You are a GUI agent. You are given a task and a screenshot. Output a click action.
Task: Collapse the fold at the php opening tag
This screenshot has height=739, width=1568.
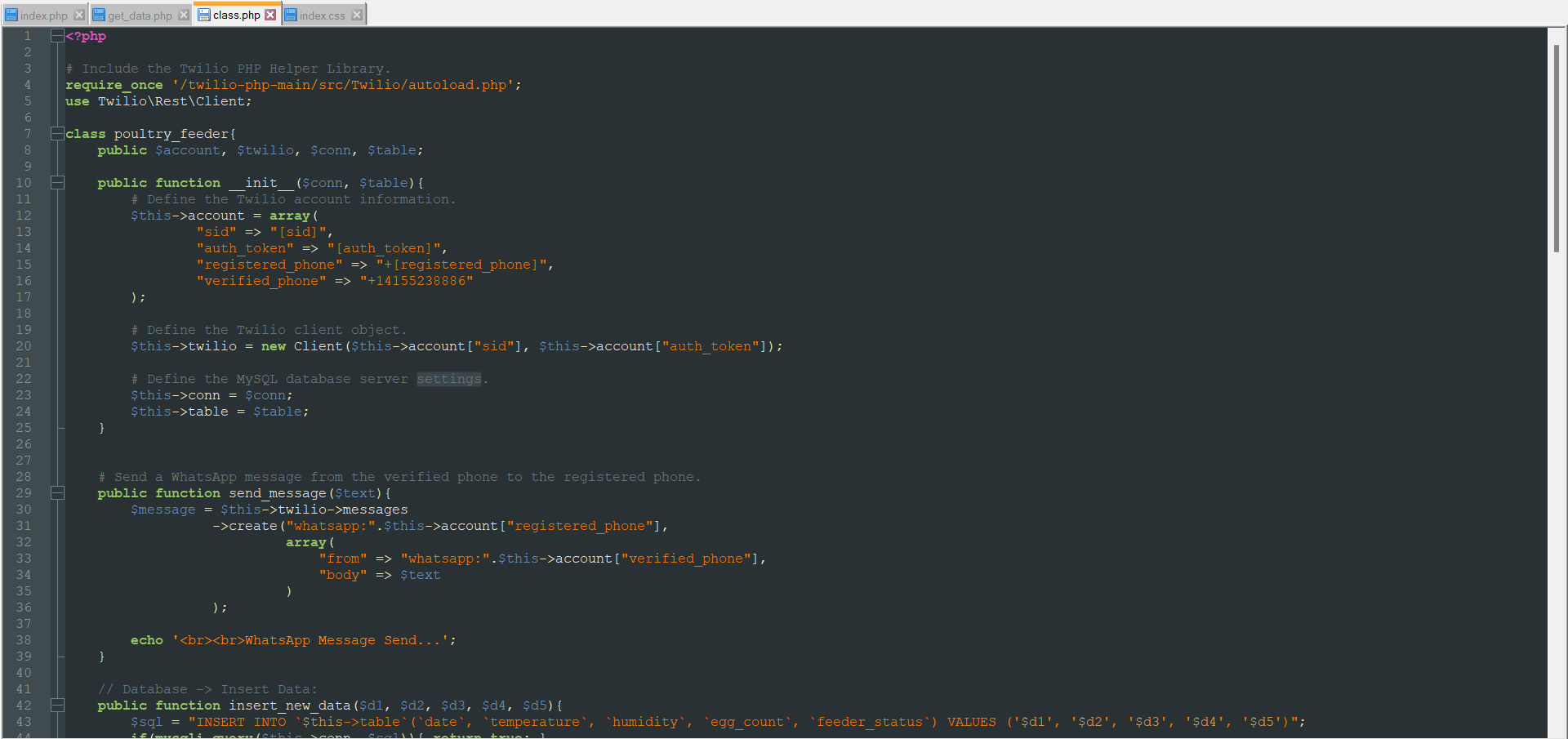(x=56, y=36)
